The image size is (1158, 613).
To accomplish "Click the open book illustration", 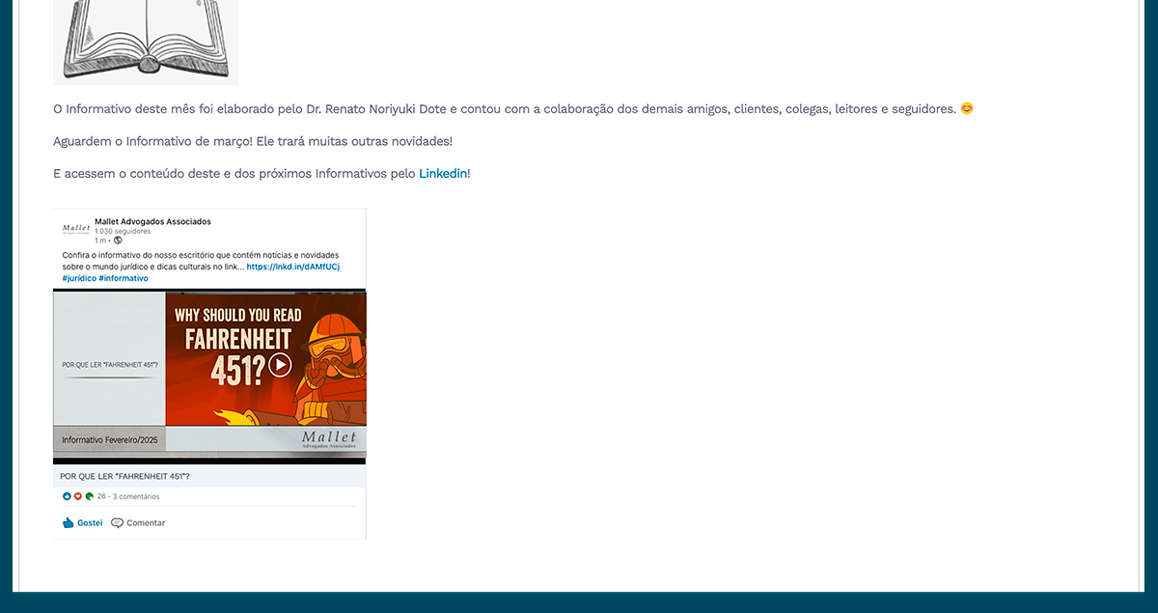I will [x=145, y=41].
